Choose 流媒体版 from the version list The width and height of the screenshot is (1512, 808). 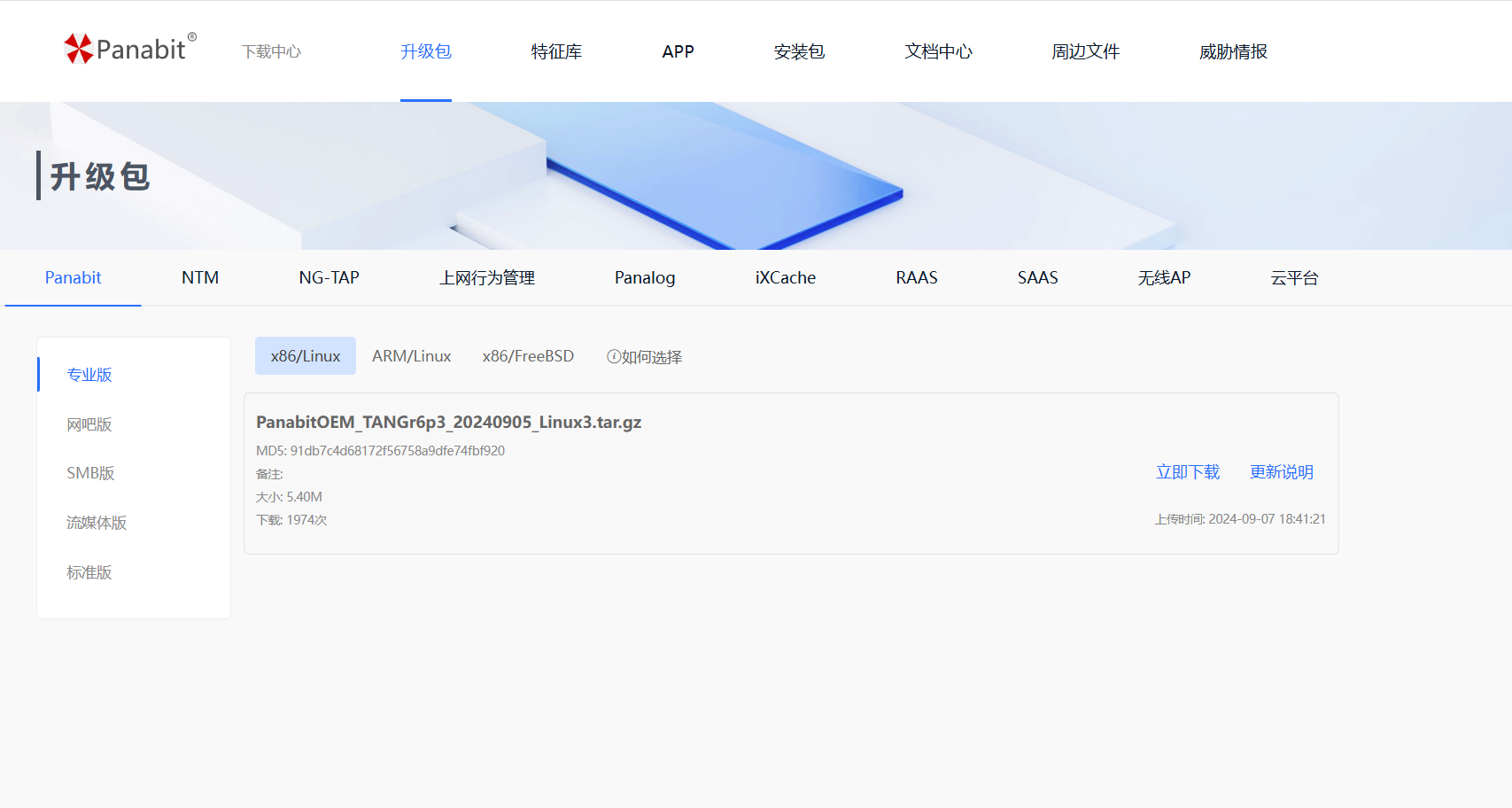coord(96,523)
